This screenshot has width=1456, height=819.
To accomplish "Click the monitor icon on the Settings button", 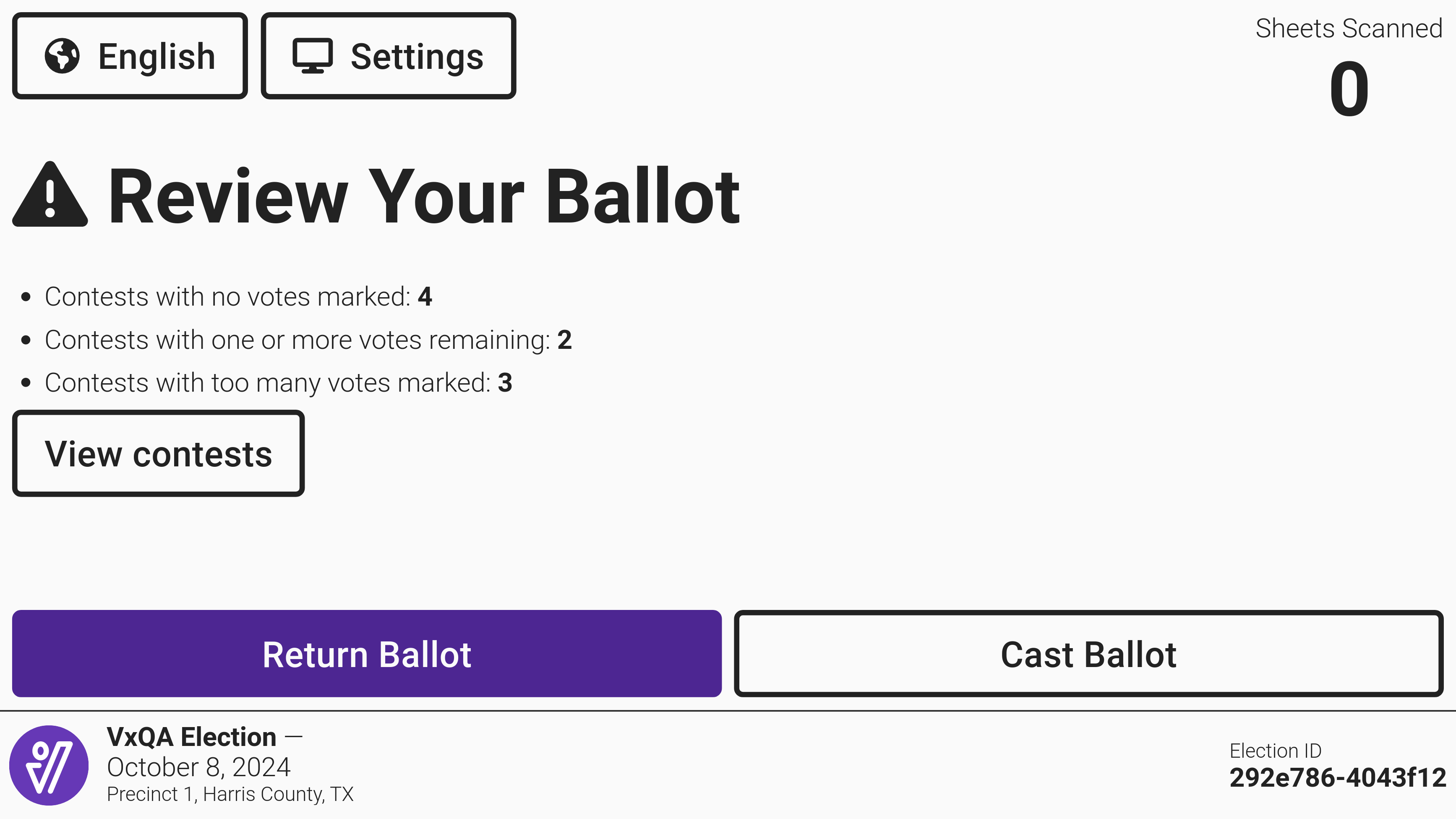I will pos(312,56).
